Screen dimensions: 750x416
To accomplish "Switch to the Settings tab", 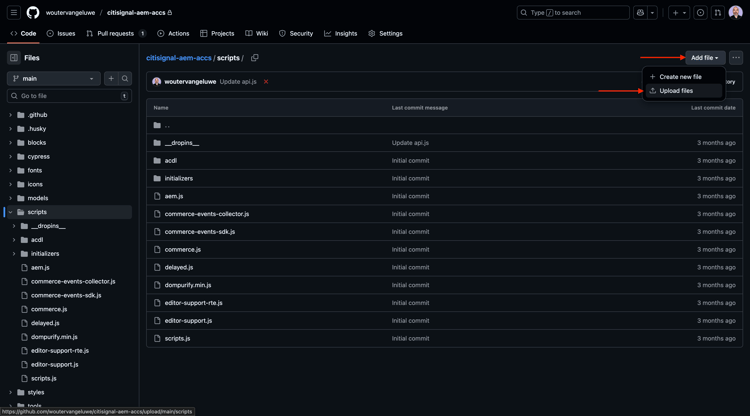I will click(386, 33).
